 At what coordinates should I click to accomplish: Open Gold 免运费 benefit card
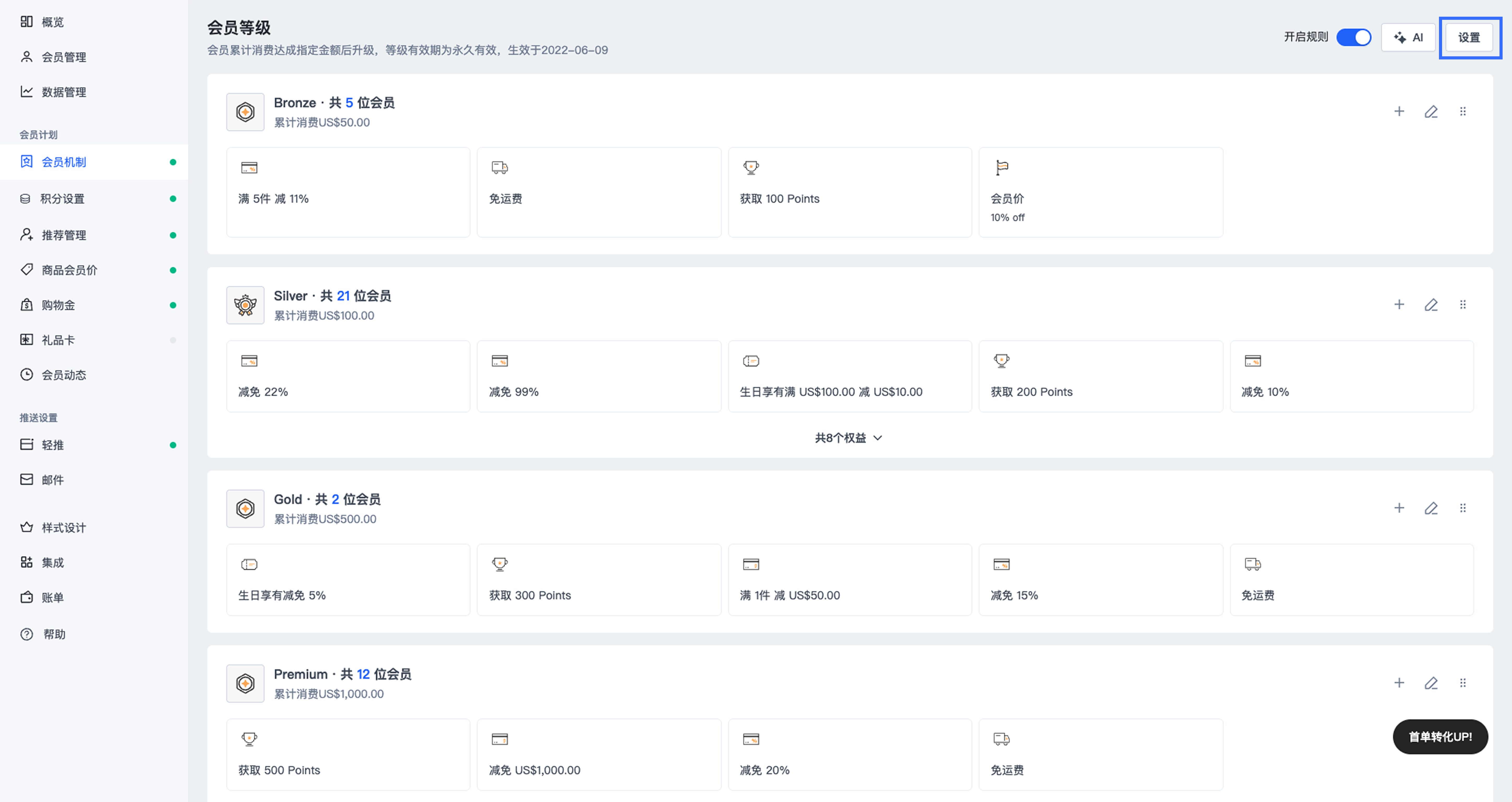tap(1352, 580)
